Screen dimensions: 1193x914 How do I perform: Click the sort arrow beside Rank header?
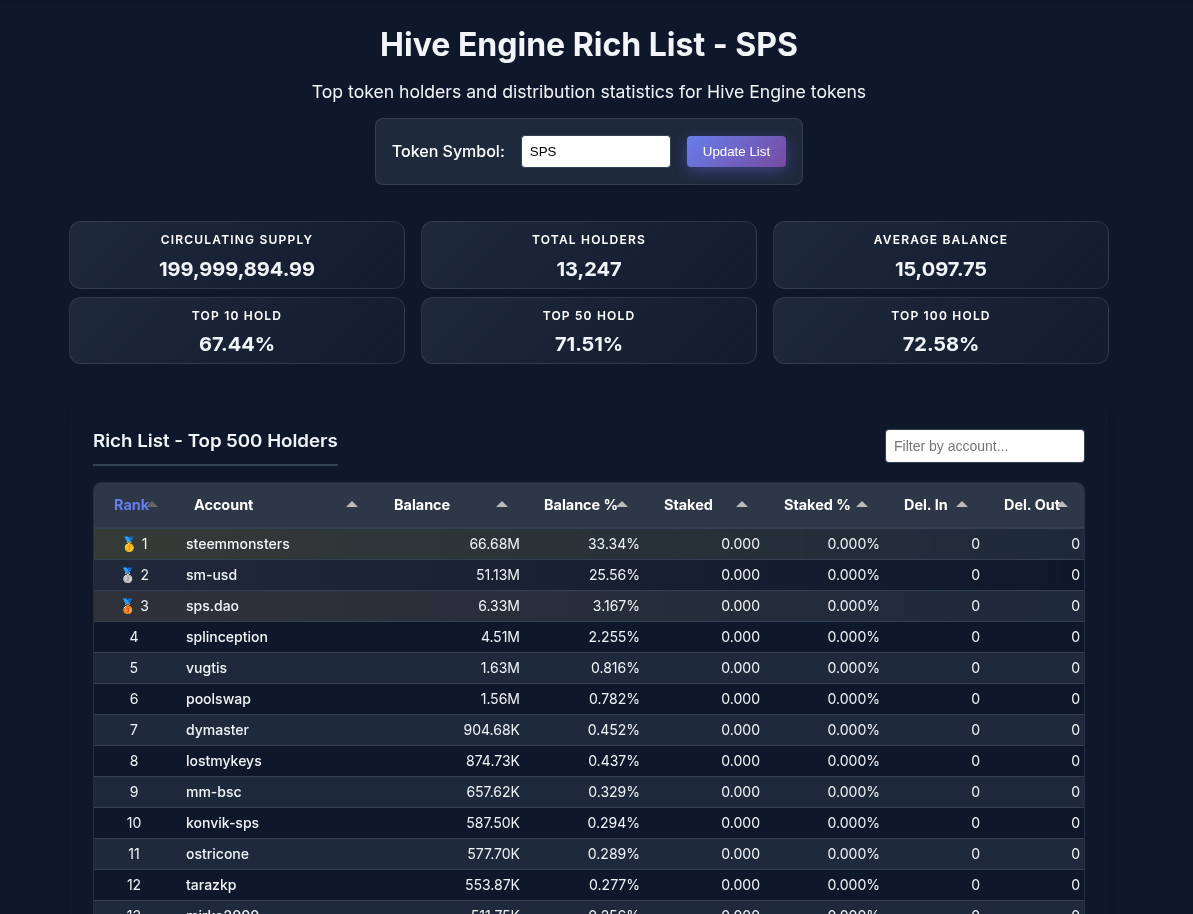(x=153, y=505)
